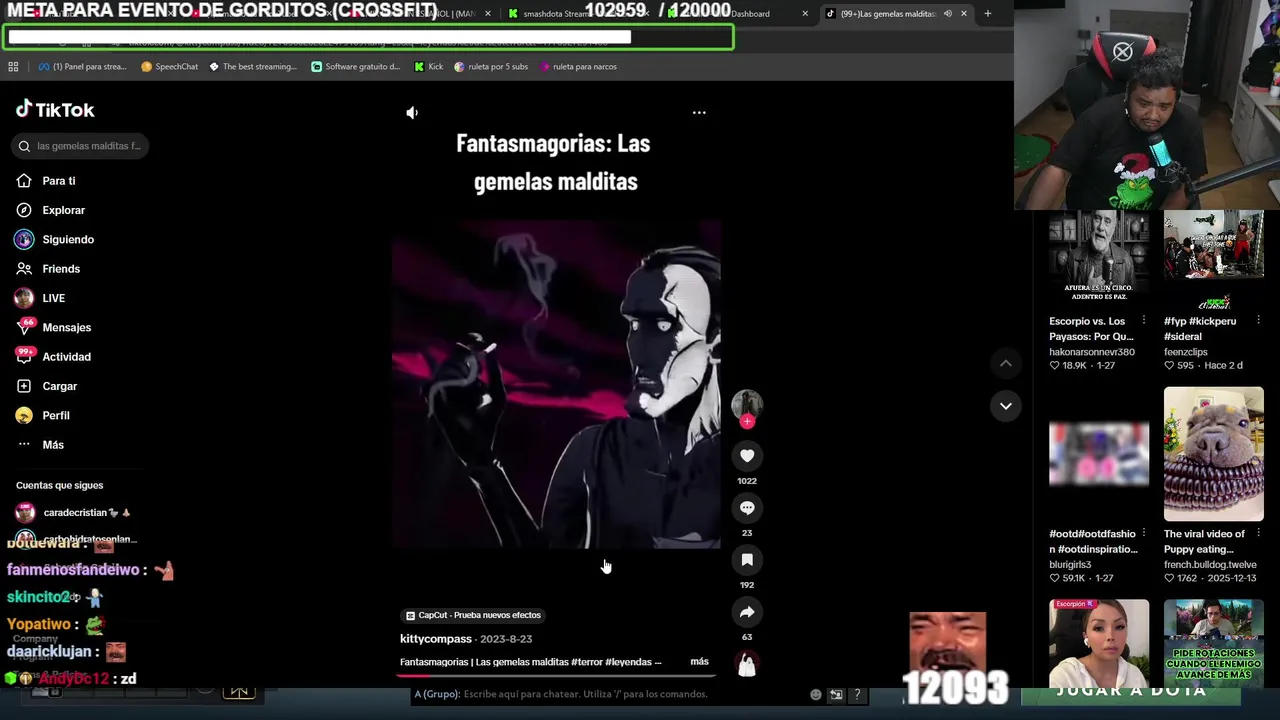Open the creator avatar beside the video

tap(747, 404)
